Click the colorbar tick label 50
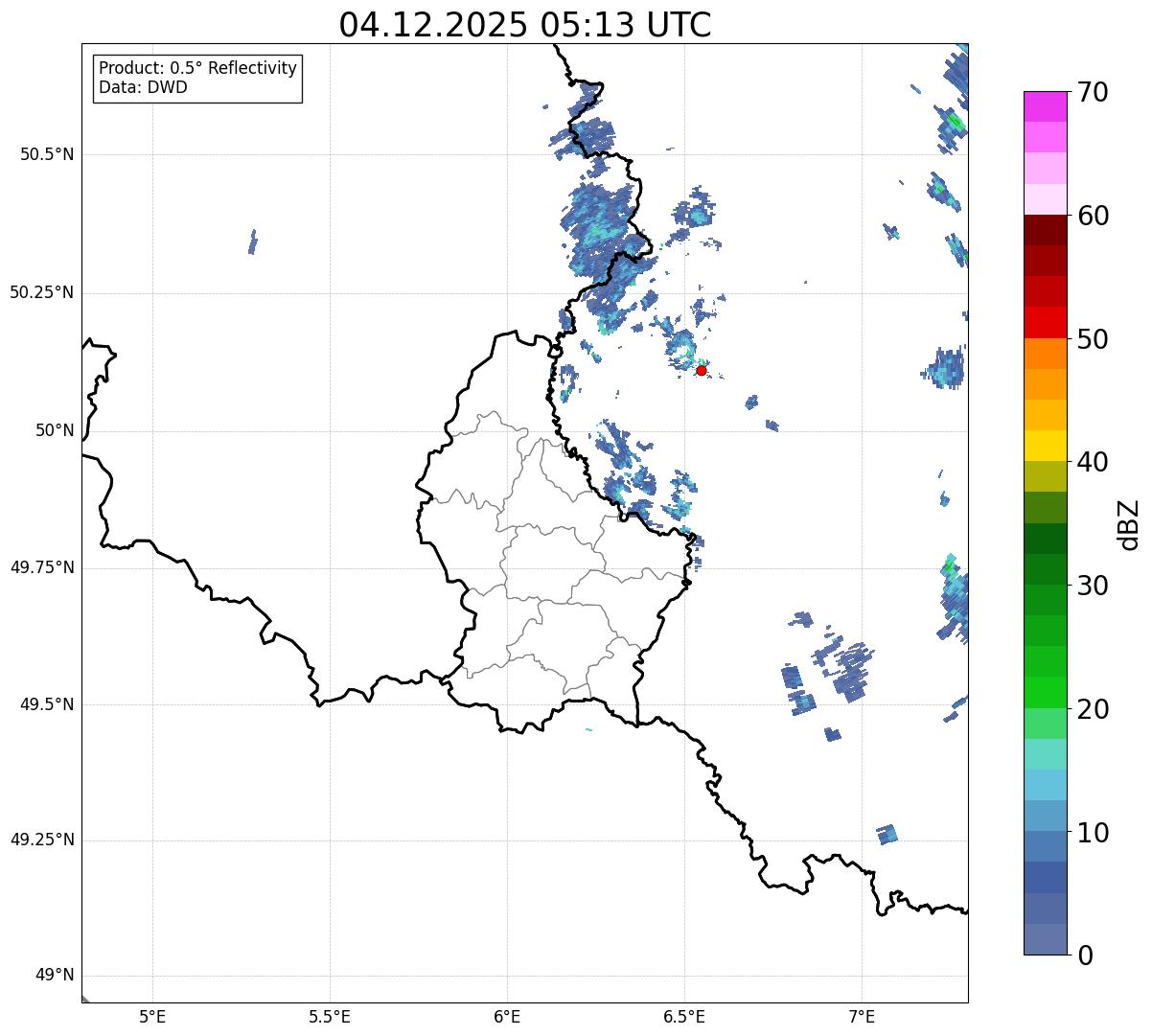The image size is (1152, 1036). [x=1093, y=339]
